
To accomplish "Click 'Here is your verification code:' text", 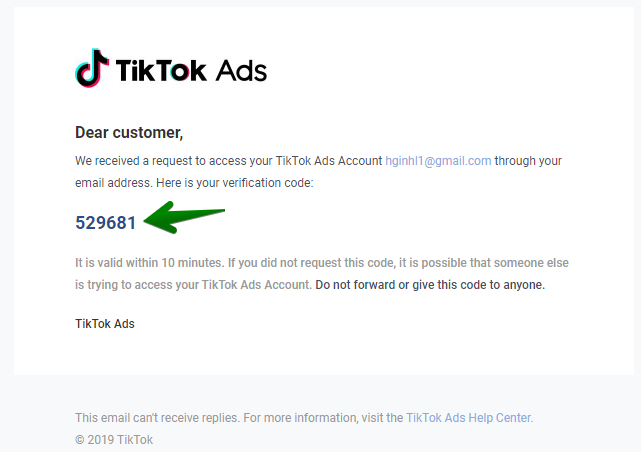I will pyautogui.click(x=235, y=183).
